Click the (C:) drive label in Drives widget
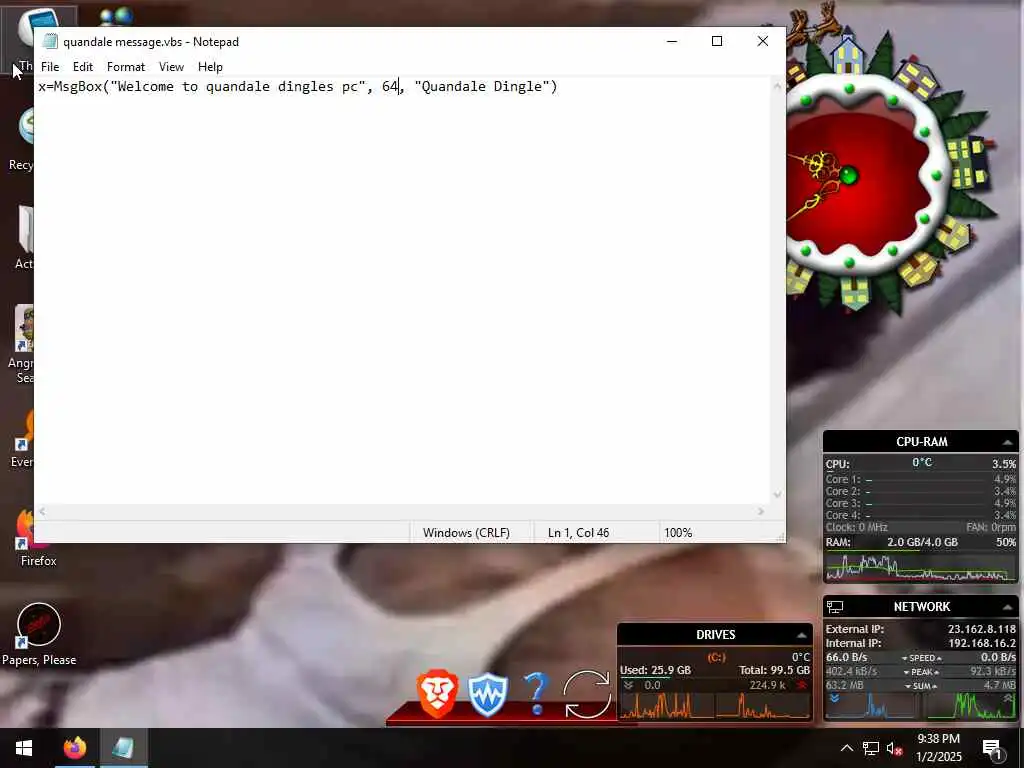 coord(716,657)
